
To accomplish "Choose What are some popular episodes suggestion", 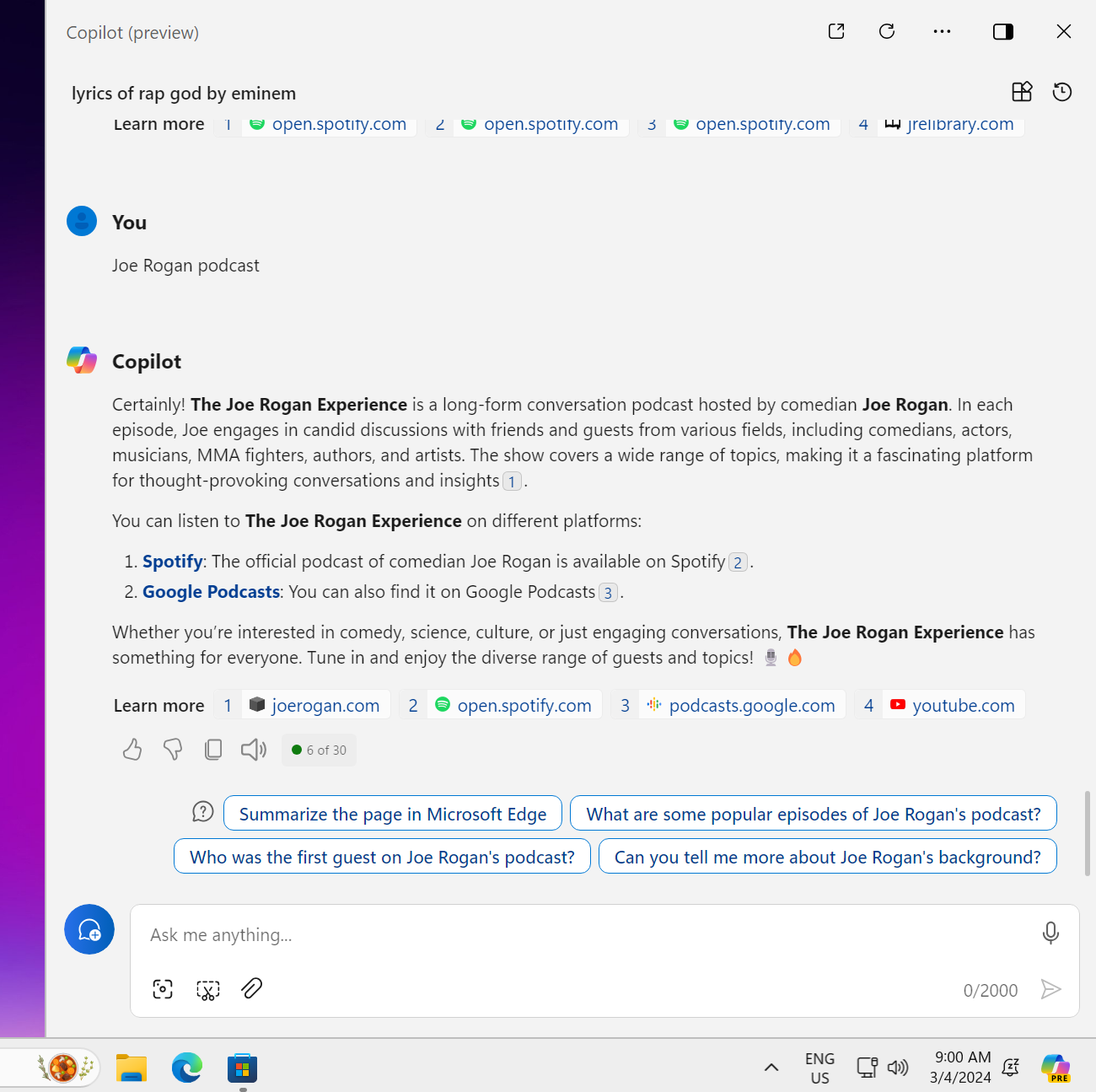I will [x=814, y=814].
